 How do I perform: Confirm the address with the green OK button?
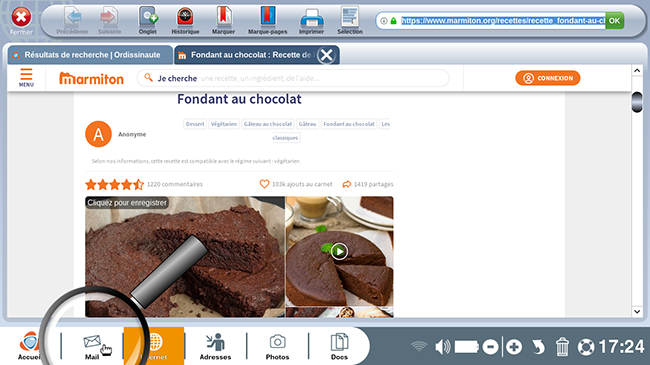[614, 20]
